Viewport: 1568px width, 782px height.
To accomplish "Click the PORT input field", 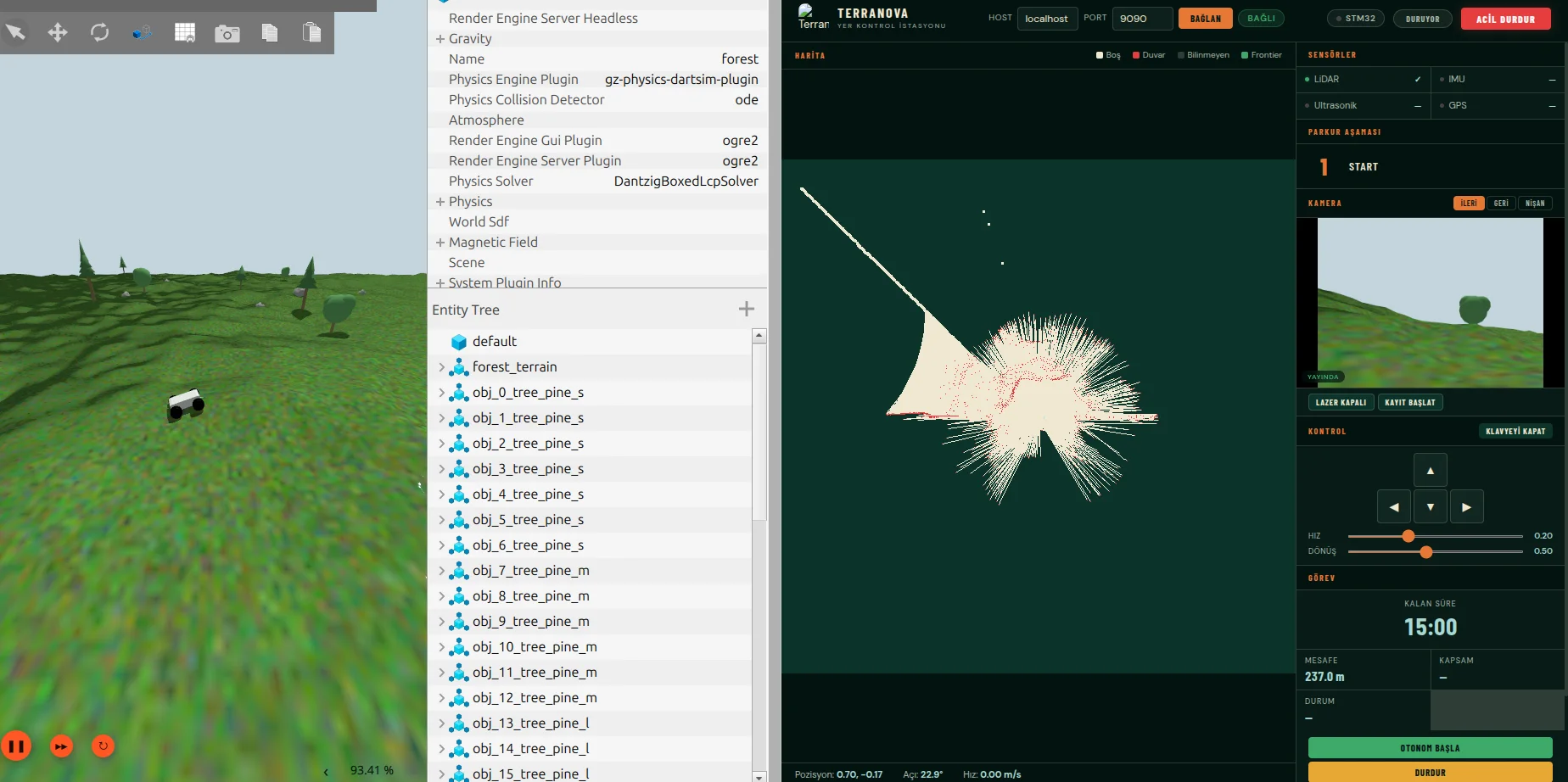I will click(1142, 19).
